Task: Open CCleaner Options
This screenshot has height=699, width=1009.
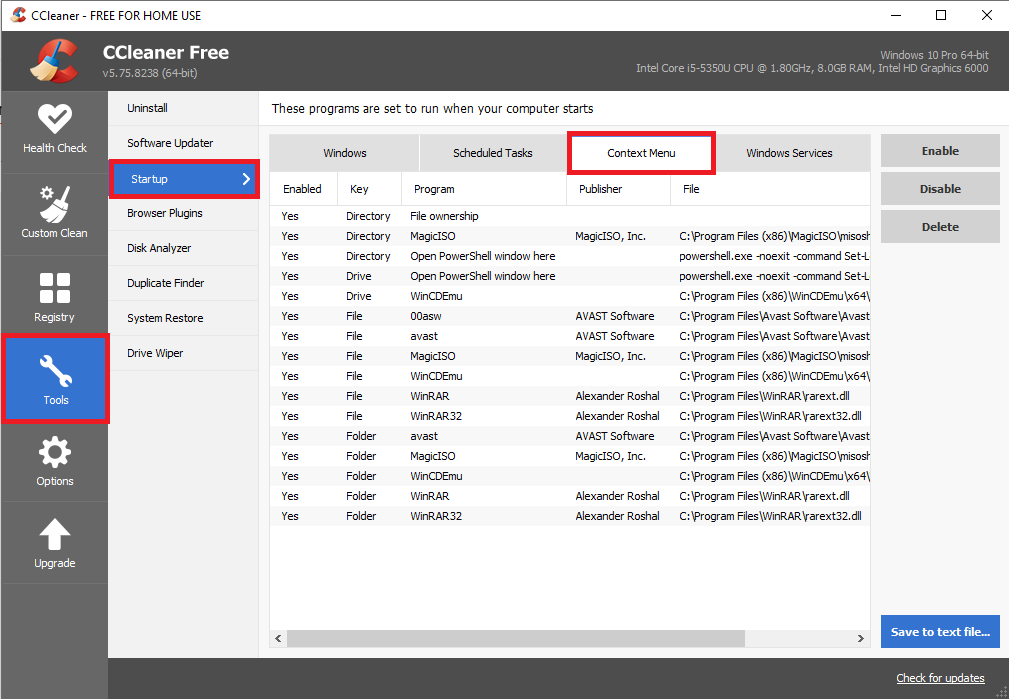Action: coord(55,461)
